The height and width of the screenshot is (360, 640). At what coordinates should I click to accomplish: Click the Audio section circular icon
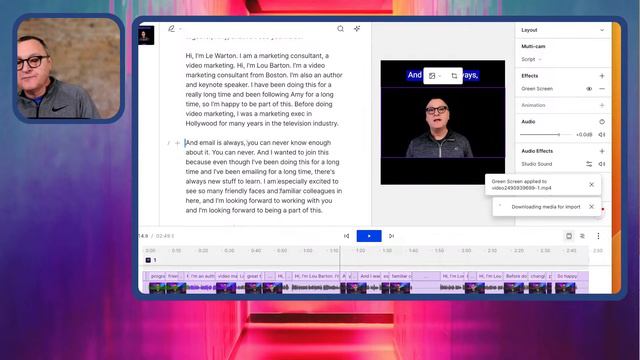[x=602, y=122]
